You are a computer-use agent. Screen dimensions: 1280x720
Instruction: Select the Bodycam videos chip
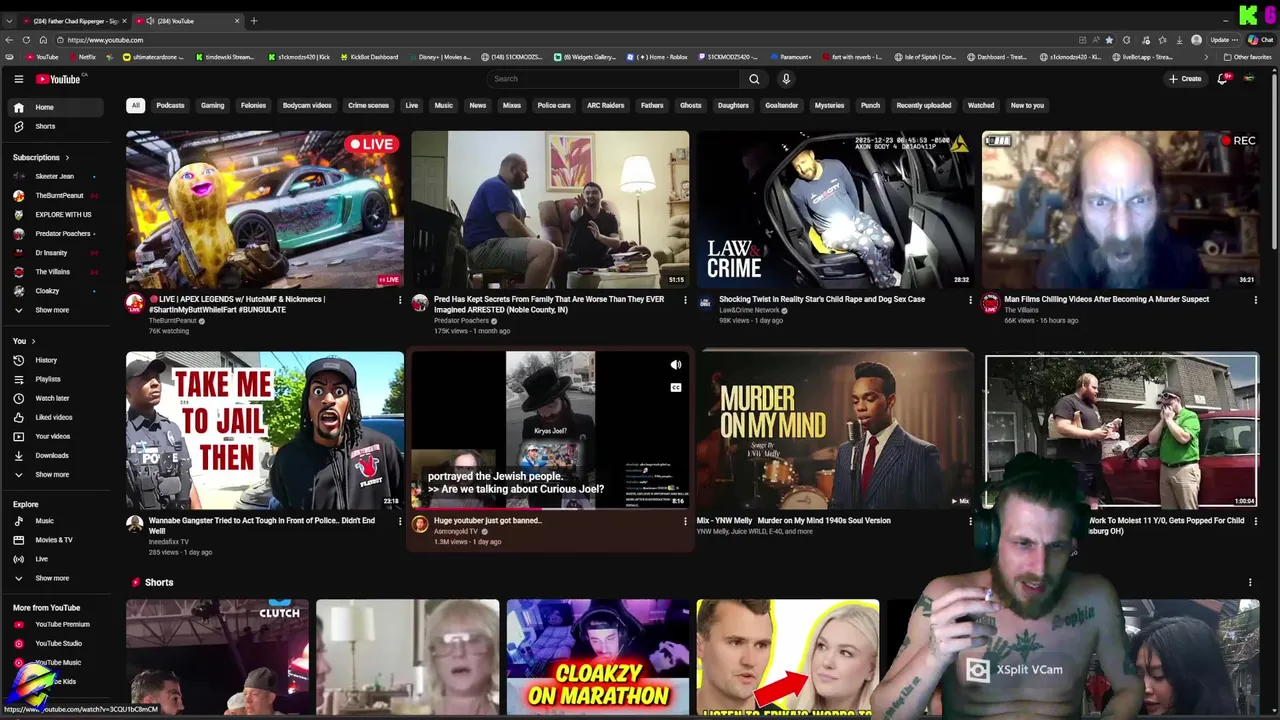(x=307, y=105)
